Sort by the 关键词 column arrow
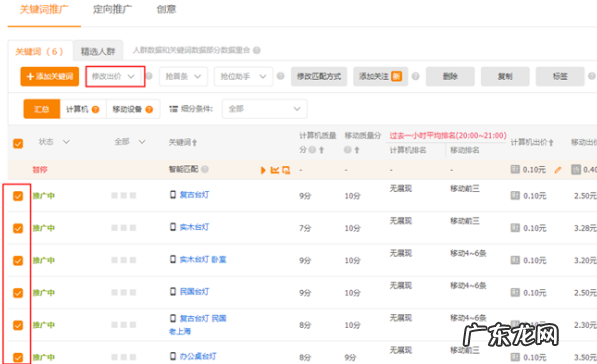 coord(195,143)
